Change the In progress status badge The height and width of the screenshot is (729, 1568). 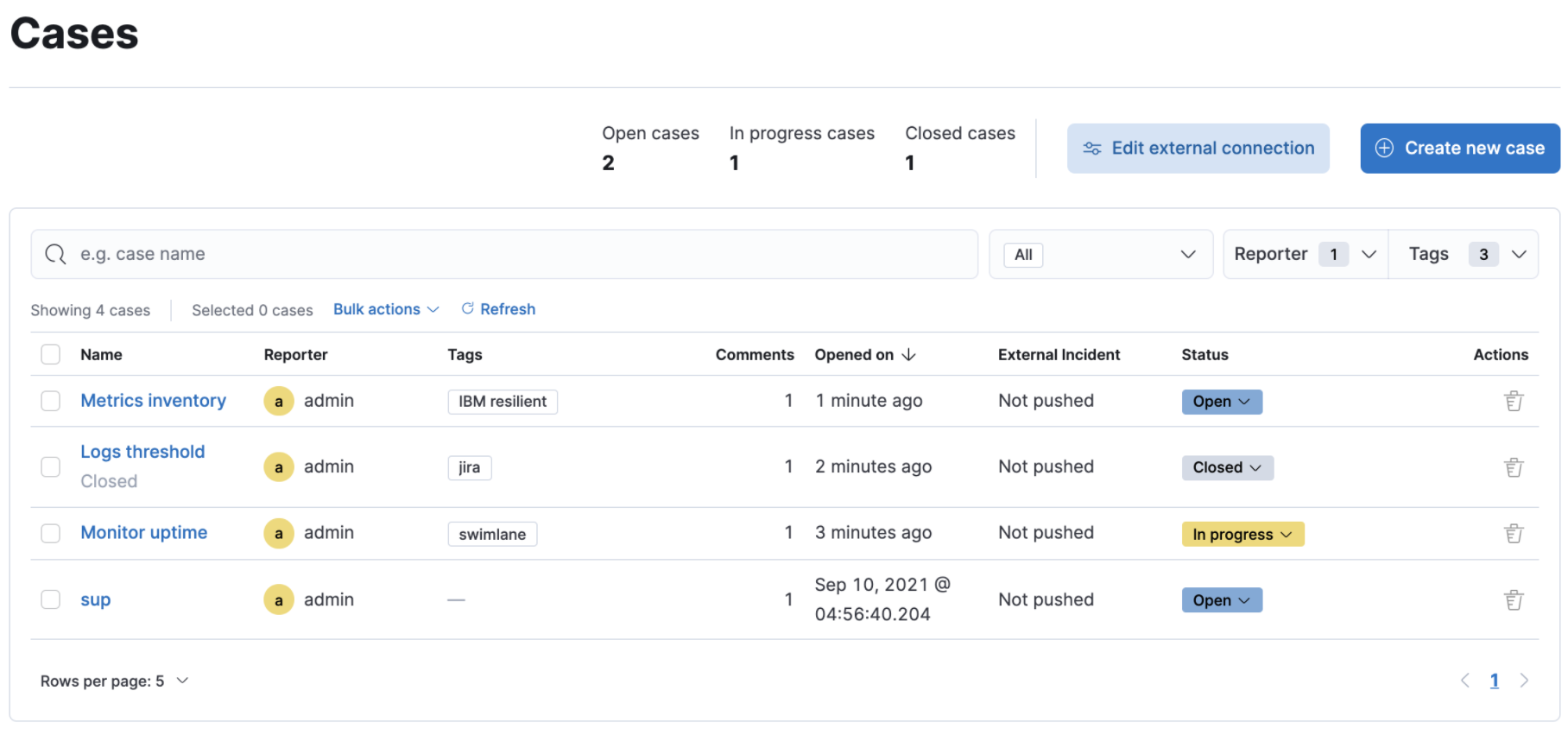coord(1242,535)
